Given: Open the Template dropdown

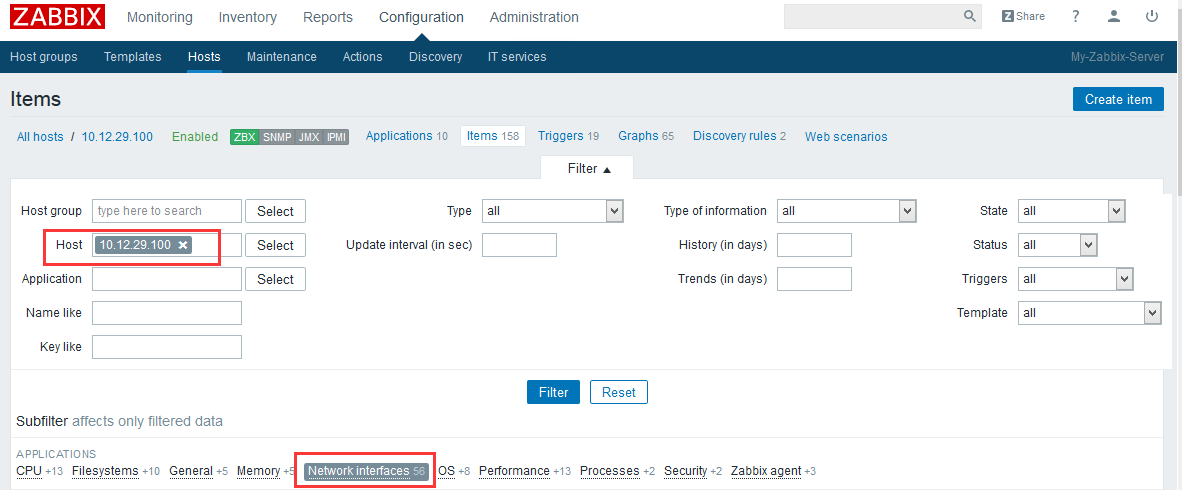Looking at the screenshot, I should [x=1089, y=313].
